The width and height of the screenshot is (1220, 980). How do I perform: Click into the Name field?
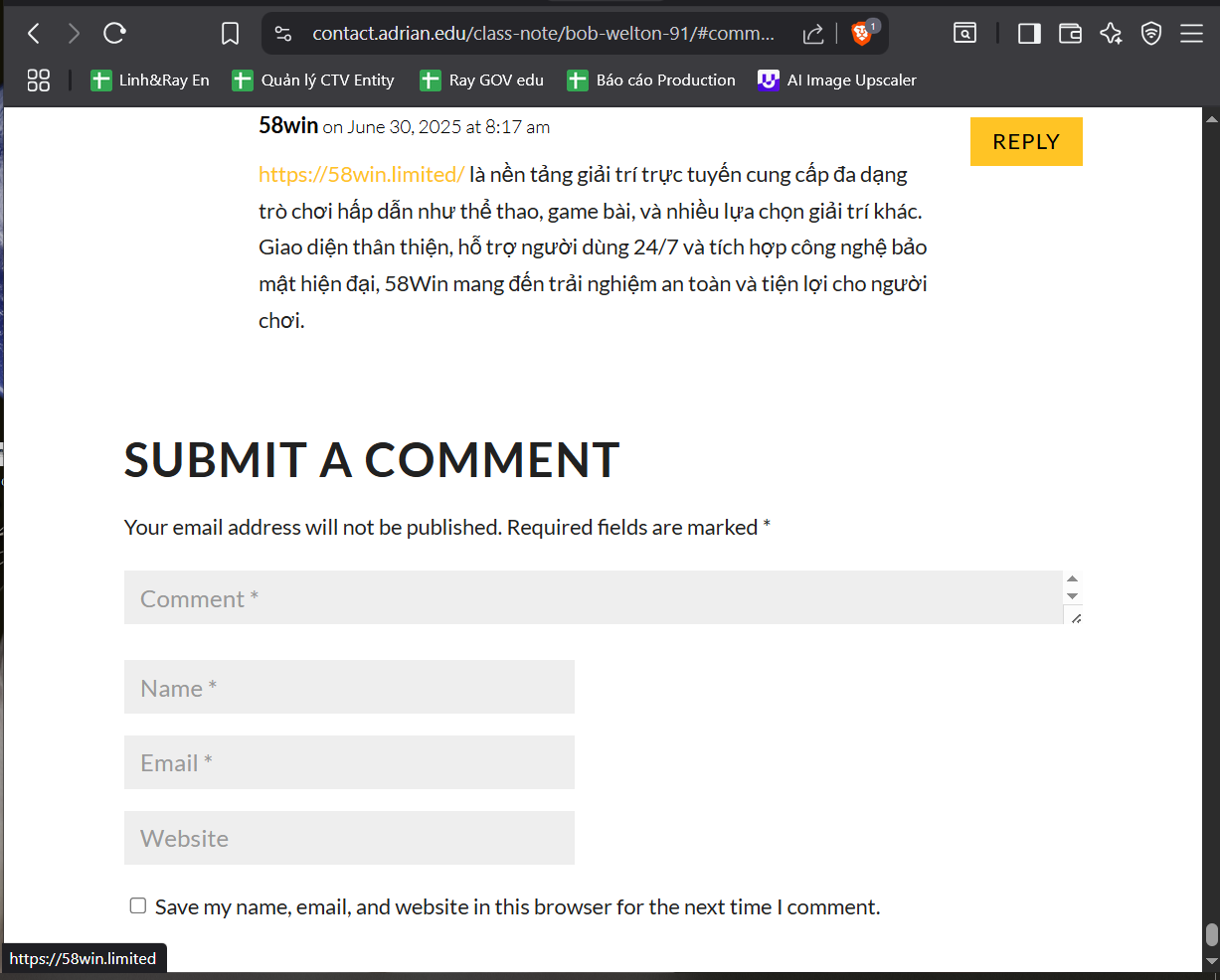click(349, 687)
